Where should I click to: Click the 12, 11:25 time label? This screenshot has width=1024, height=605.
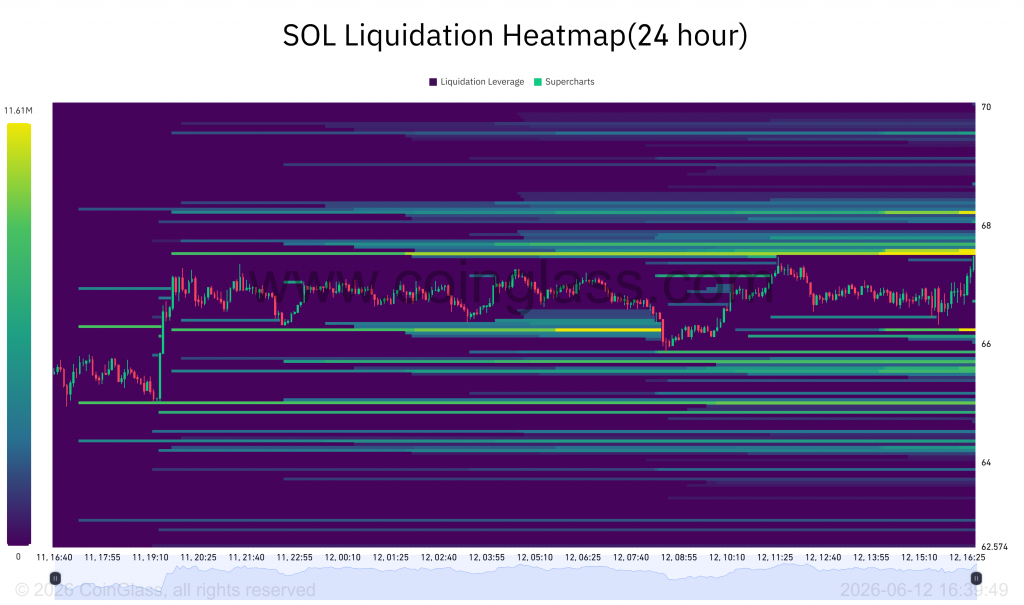pos(775,557)
